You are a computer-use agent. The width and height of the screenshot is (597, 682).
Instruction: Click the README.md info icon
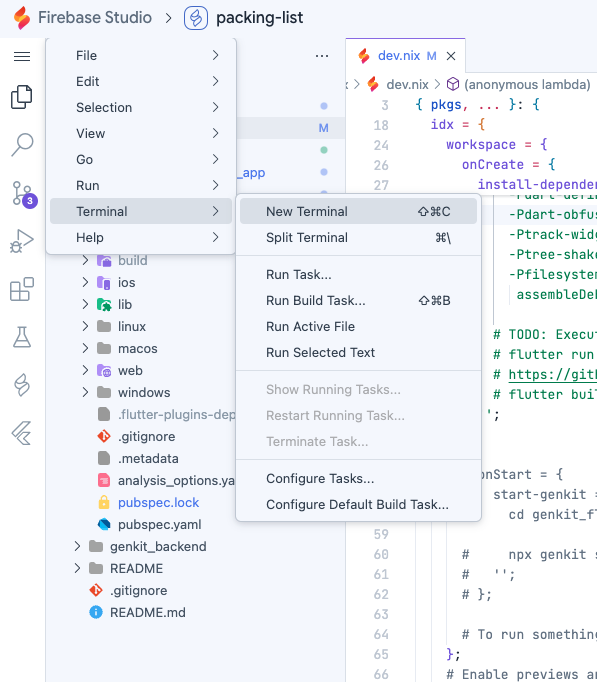tap(96, 612)
